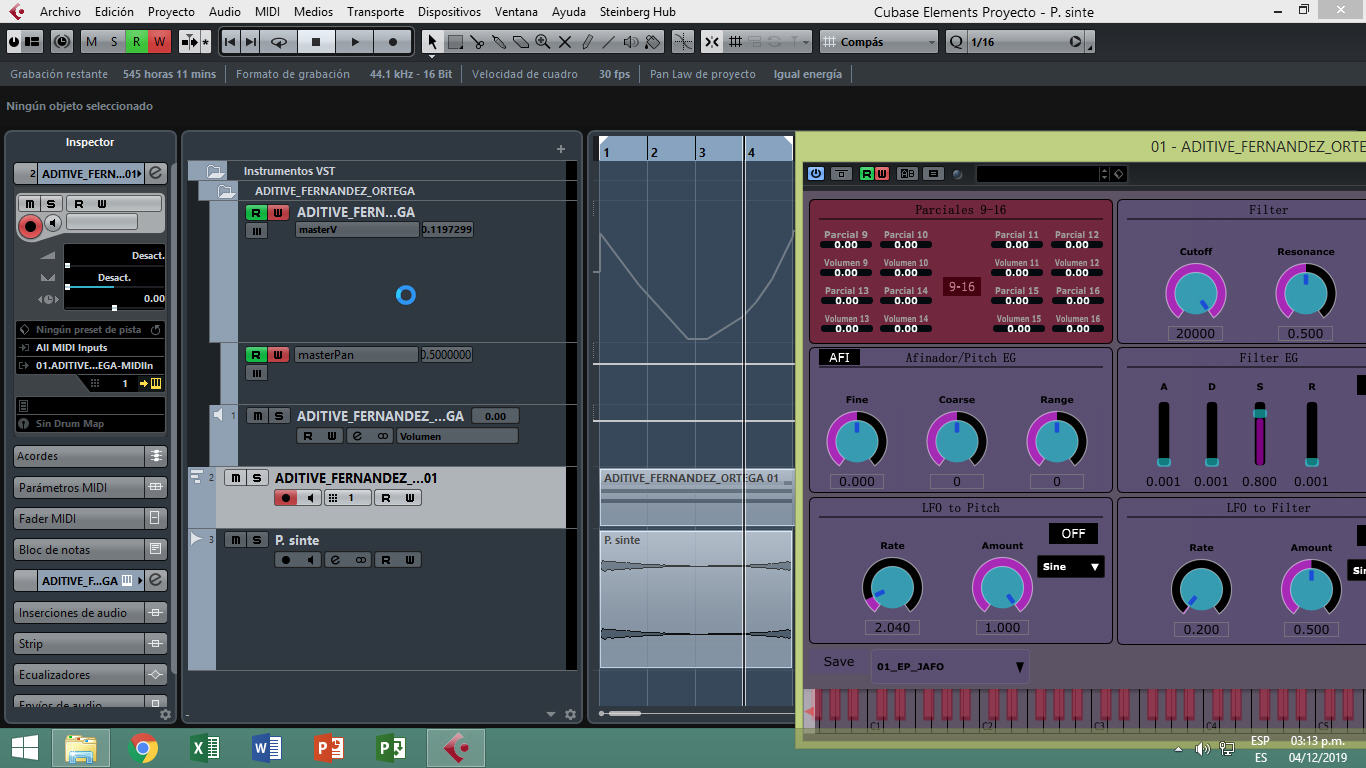Select the Line tool

pos(609,42)
